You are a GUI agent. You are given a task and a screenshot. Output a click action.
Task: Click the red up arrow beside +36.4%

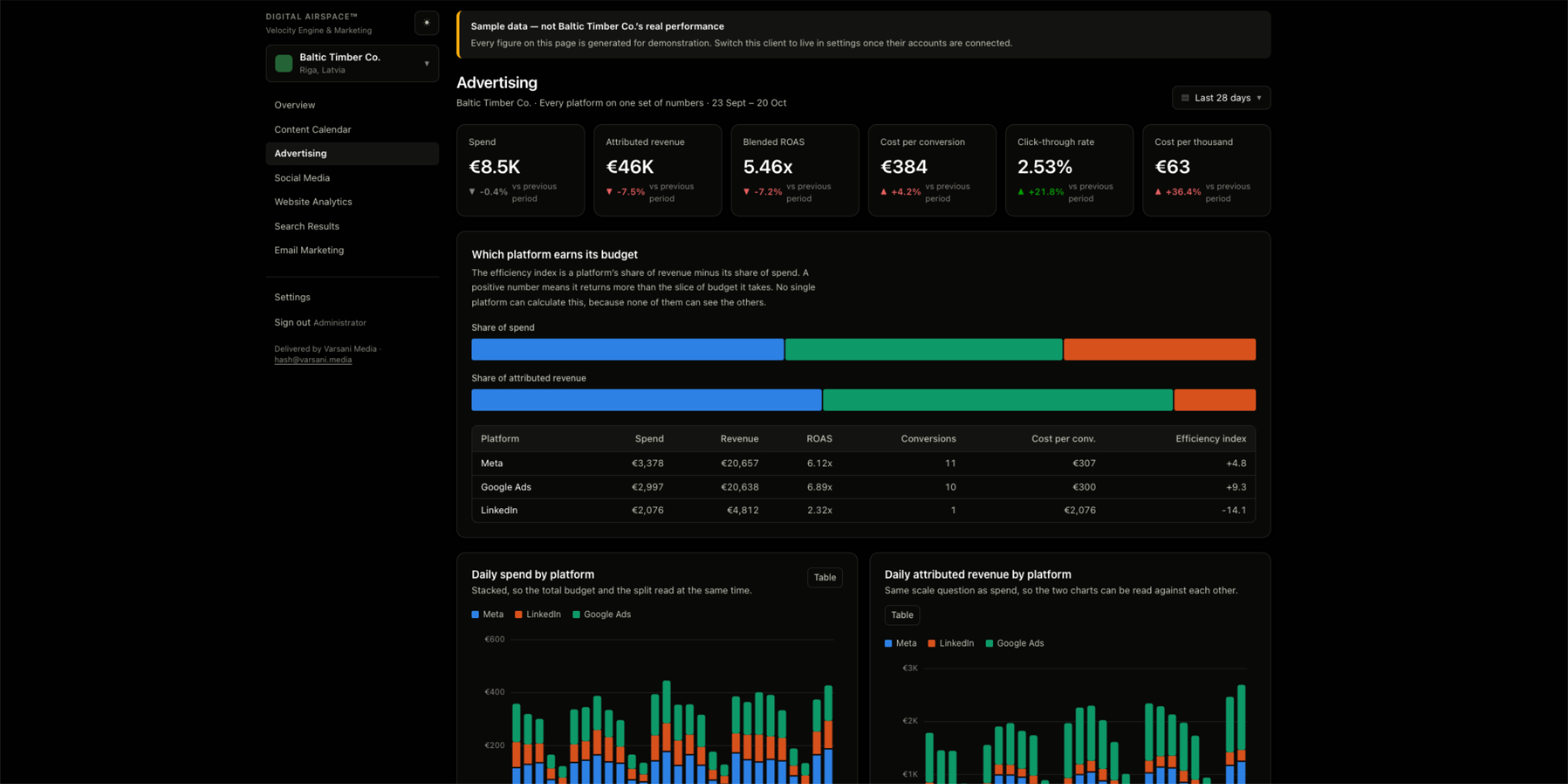(x=1158, y=192)
